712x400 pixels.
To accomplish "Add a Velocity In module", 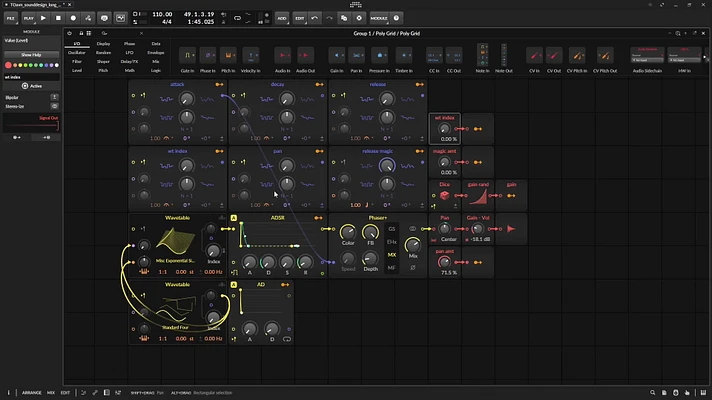I will [251, 56].
